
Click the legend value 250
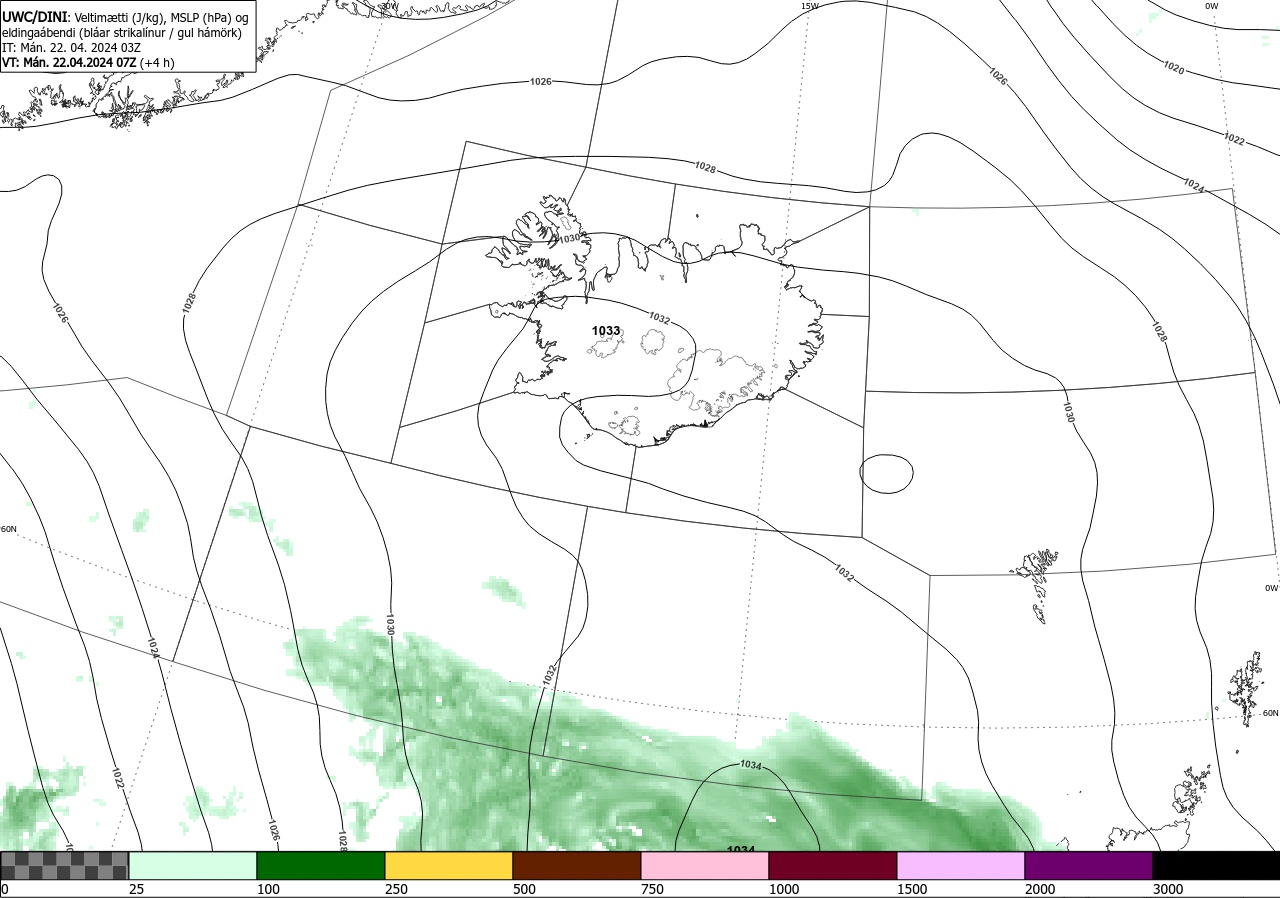click(x=397, y=889)
